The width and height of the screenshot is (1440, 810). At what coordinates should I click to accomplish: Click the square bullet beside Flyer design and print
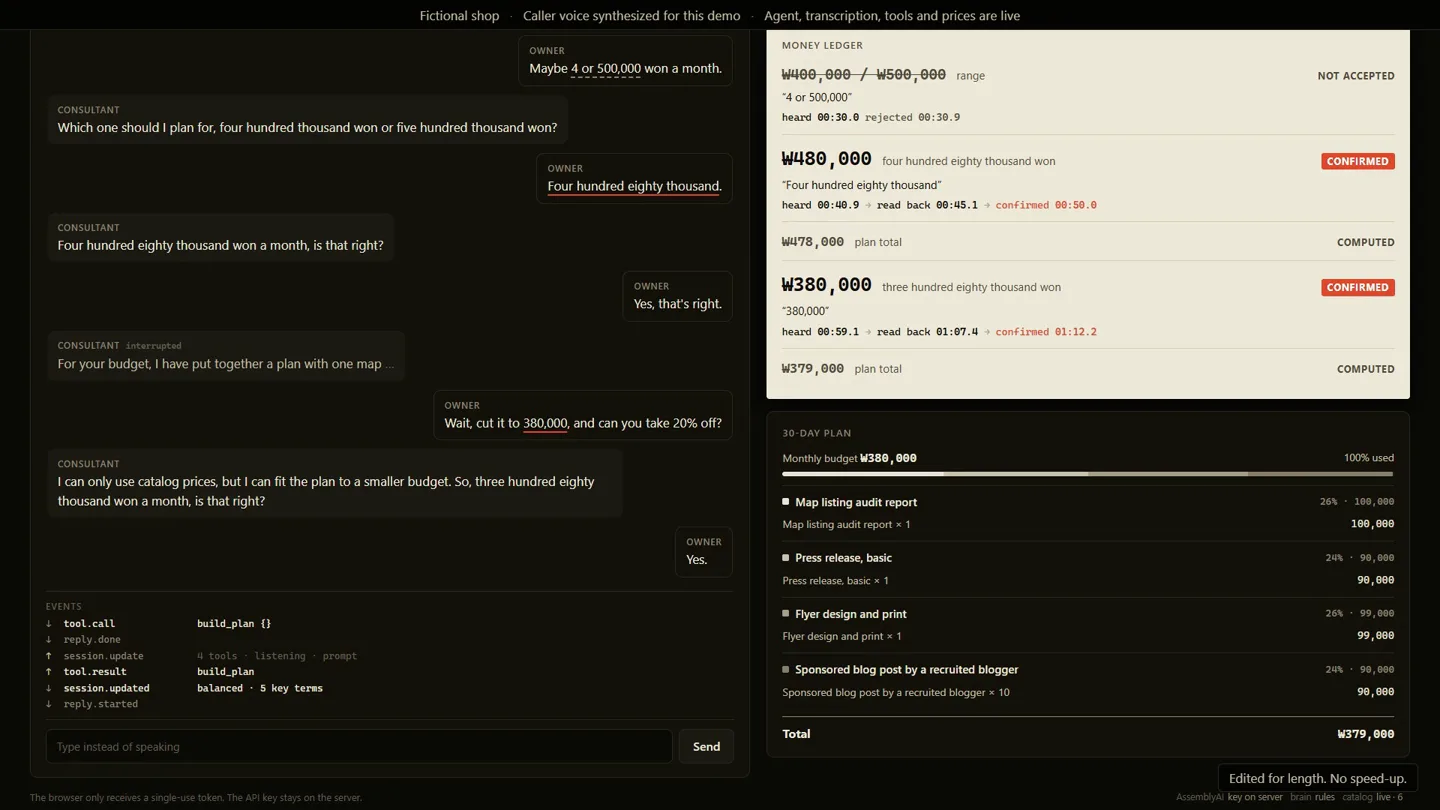[x=786, y=614]
